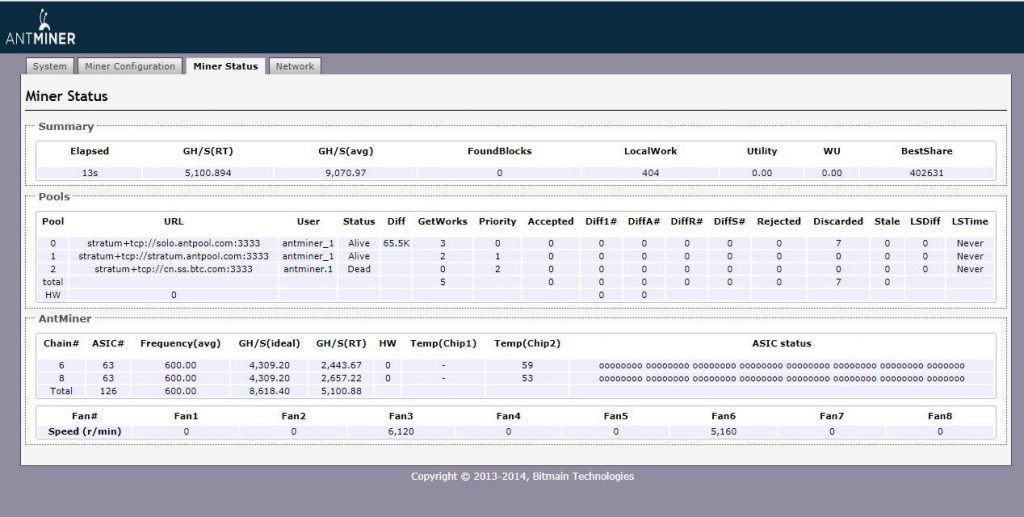The width and height of the screenshot is (1024, 517).
Task: Select URL stratum+tcp://cn.ss.btc.com:3333
Action: coord(173,268)
